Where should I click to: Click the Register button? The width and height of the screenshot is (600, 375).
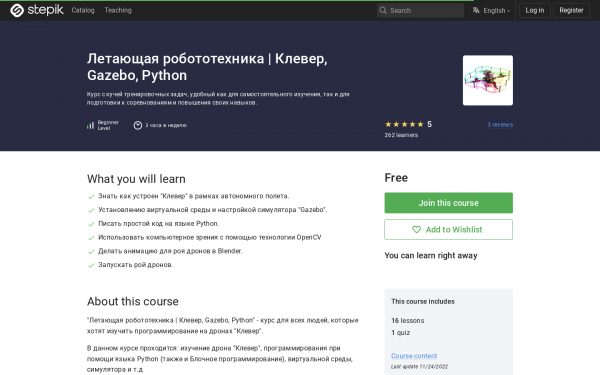(x=571, y=10)
